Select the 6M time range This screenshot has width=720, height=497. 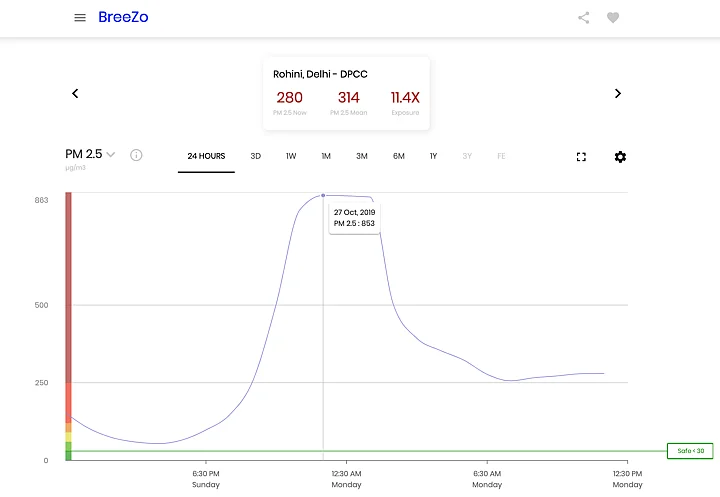398,156
